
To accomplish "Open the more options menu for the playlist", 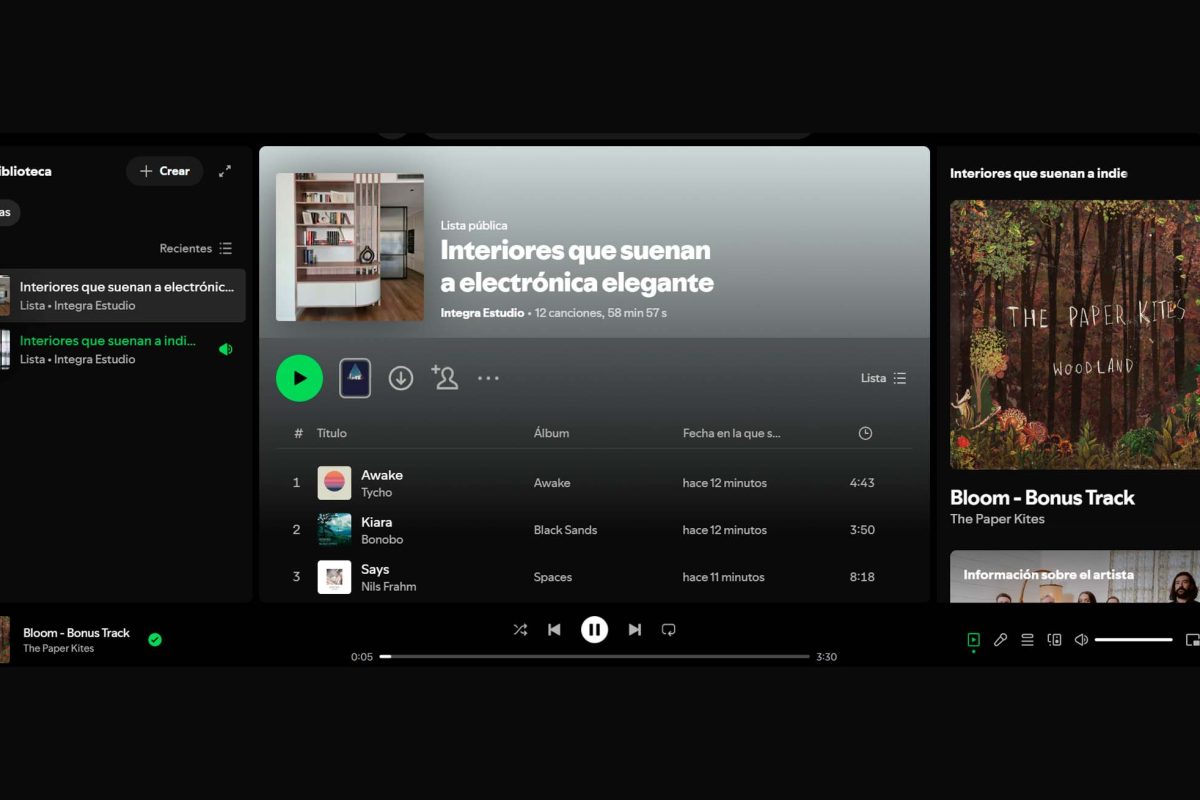I will click(x=488, y=378).
